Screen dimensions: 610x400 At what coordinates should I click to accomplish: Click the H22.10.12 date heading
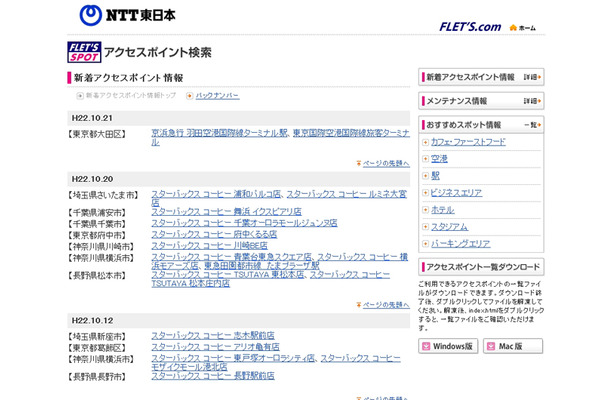[92, 321]
